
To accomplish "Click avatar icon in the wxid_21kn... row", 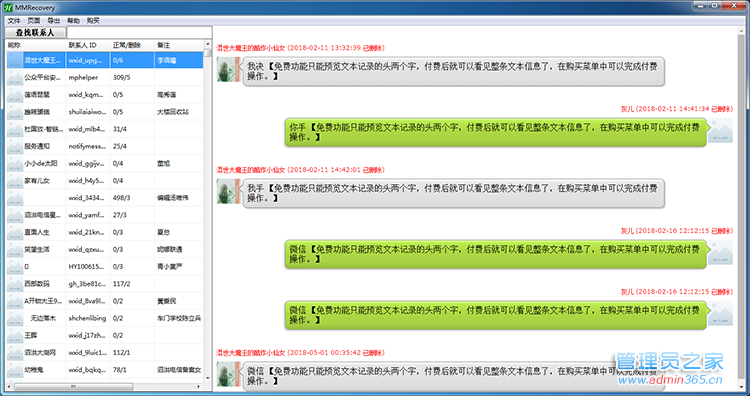I will tap(15, 232).
